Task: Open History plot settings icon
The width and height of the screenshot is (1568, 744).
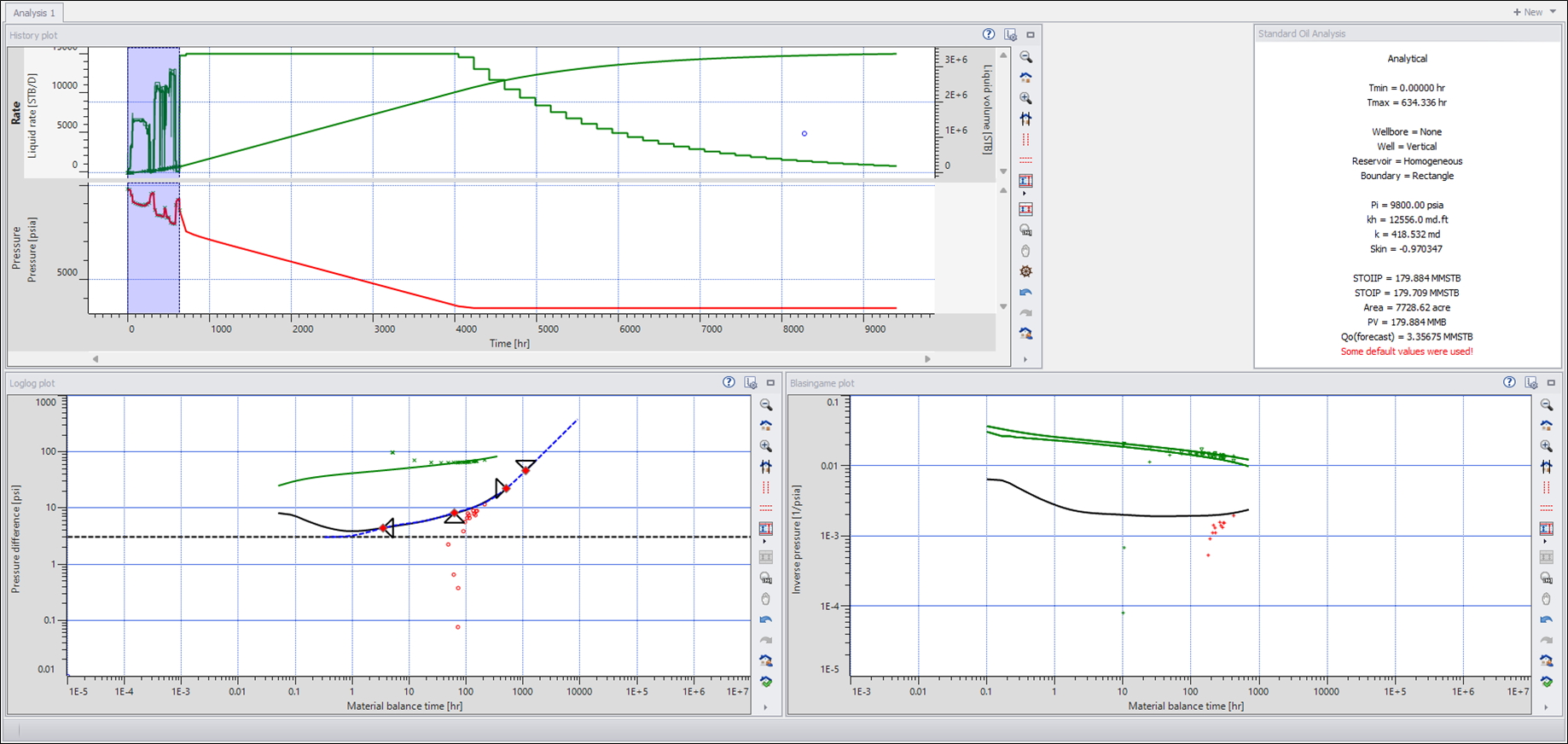Action: [x=1010, y=35]
